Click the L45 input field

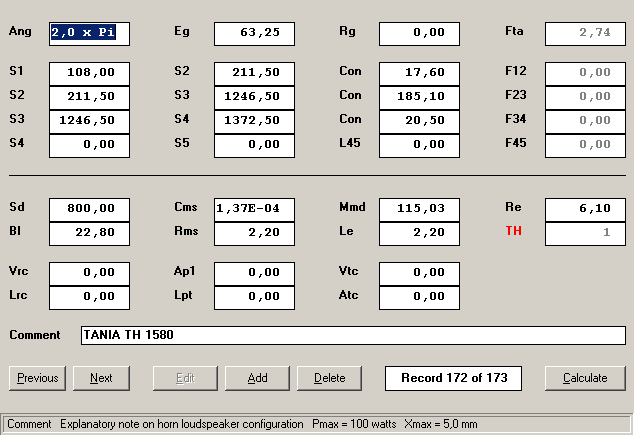coord(419,146)
